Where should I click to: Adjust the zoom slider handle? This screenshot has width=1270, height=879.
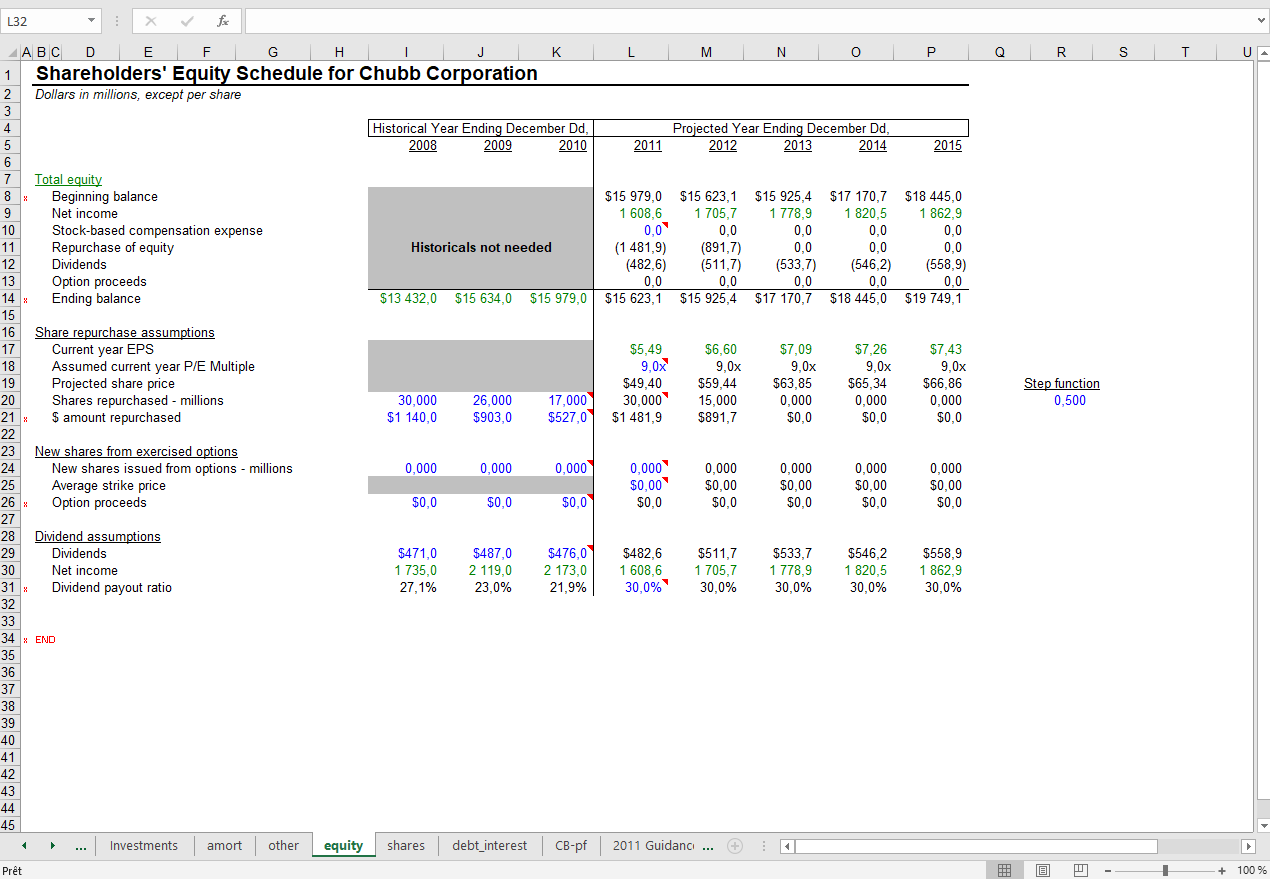click(1165, 871)
